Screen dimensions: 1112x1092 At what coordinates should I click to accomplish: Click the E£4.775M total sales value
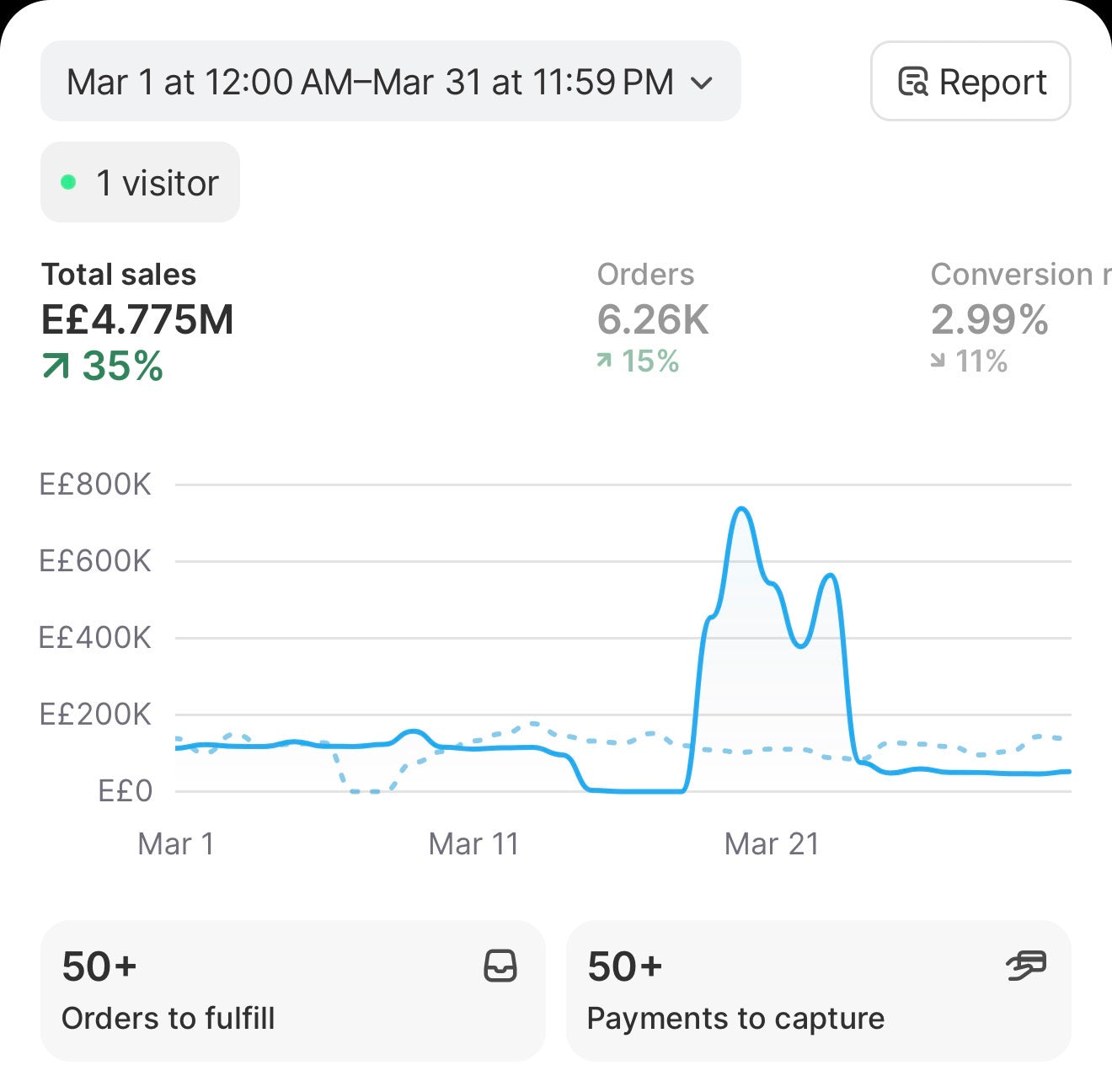(x=138, y=320)
